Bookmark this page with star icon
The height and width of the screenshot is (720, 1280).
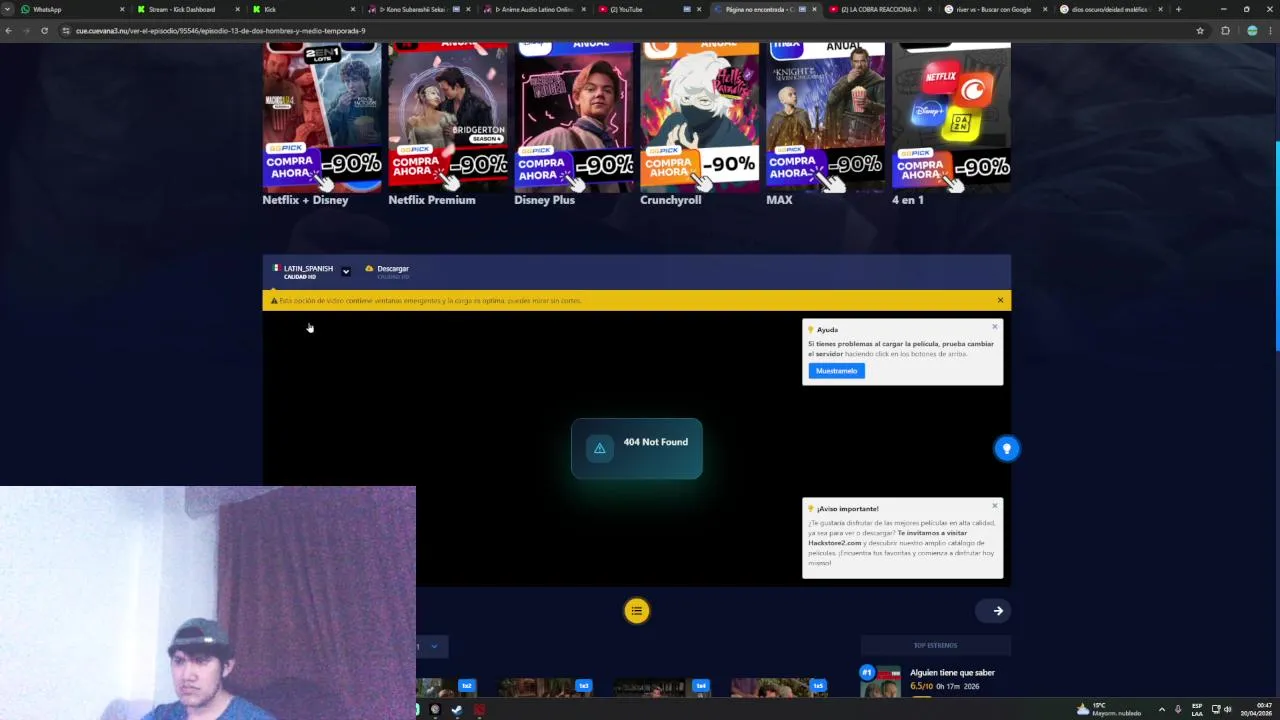1200,31
